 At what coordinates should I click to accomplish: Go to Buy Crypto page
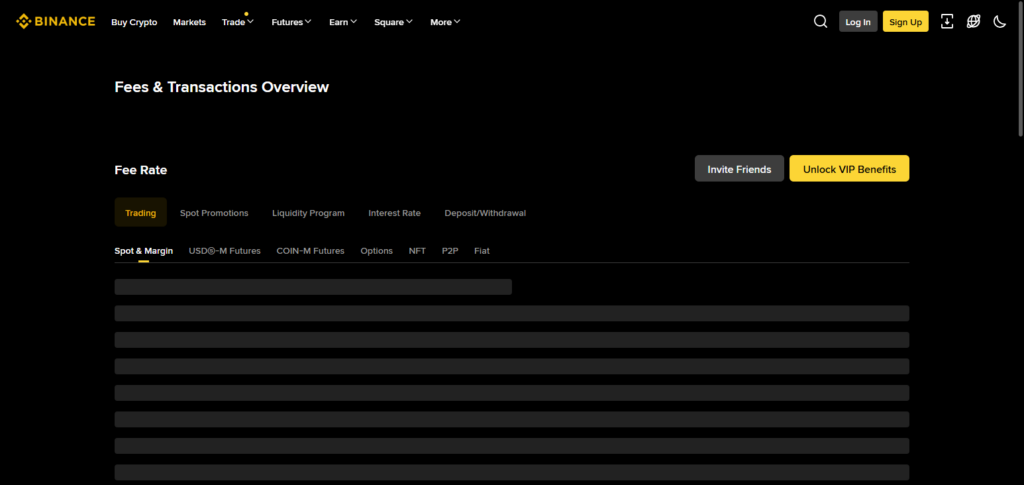click(134, 22)
